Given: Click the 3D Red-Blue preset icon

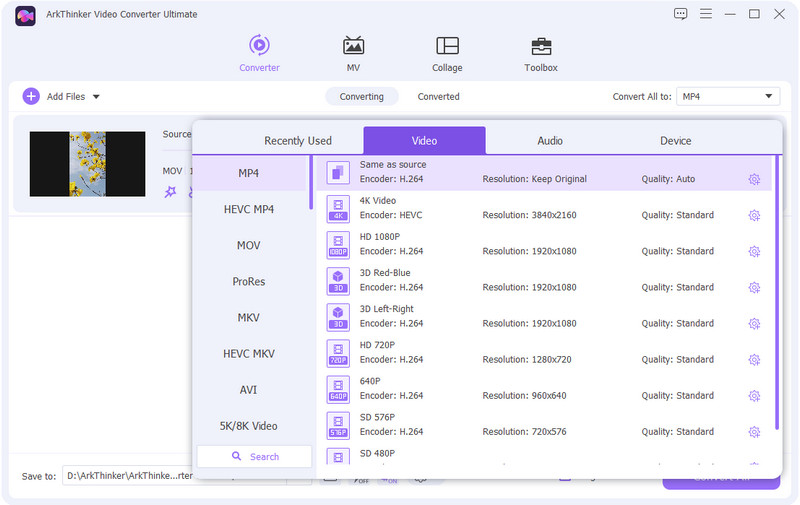Looking at the screenshot, I should tap(338, 282).
